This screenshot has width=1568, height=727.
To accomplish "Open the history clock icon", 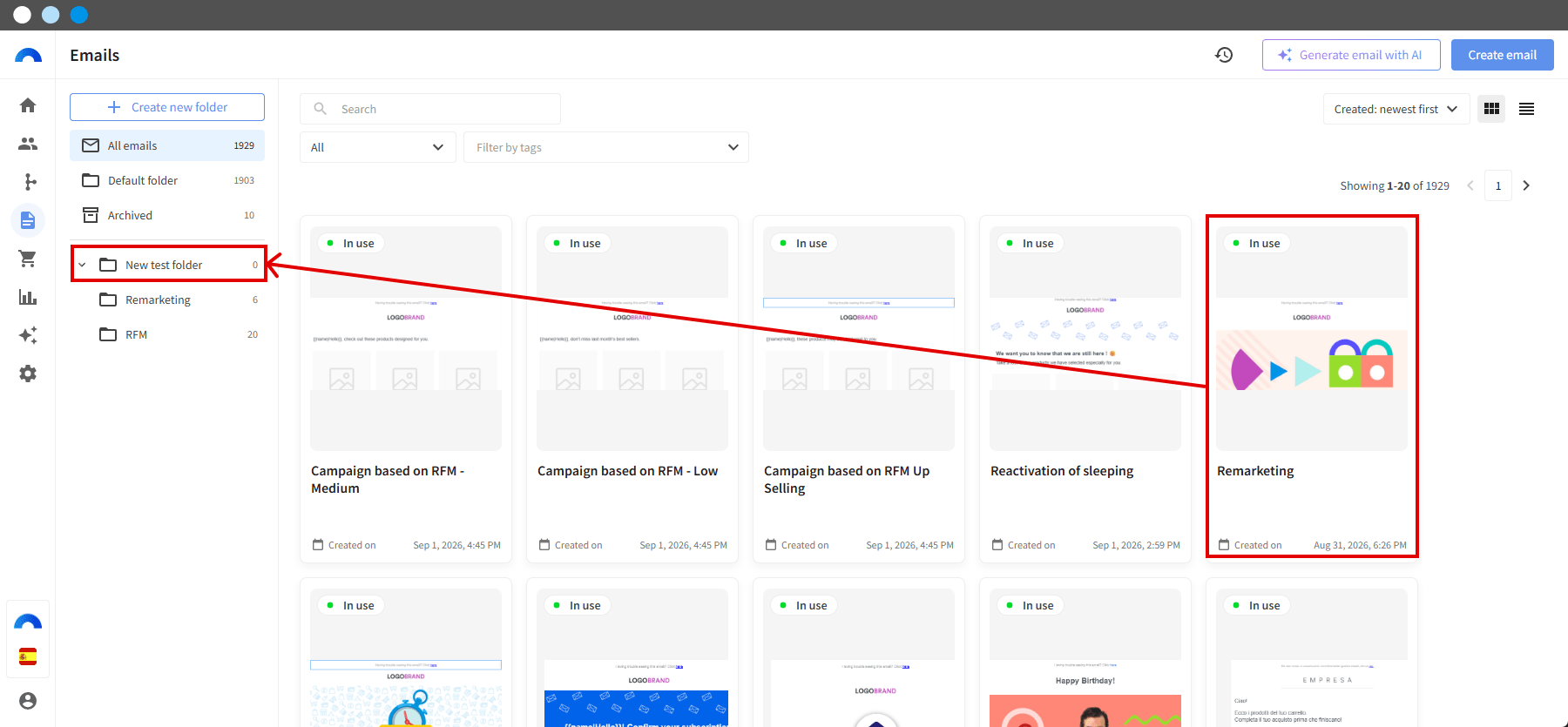I will pos(1224,55).
